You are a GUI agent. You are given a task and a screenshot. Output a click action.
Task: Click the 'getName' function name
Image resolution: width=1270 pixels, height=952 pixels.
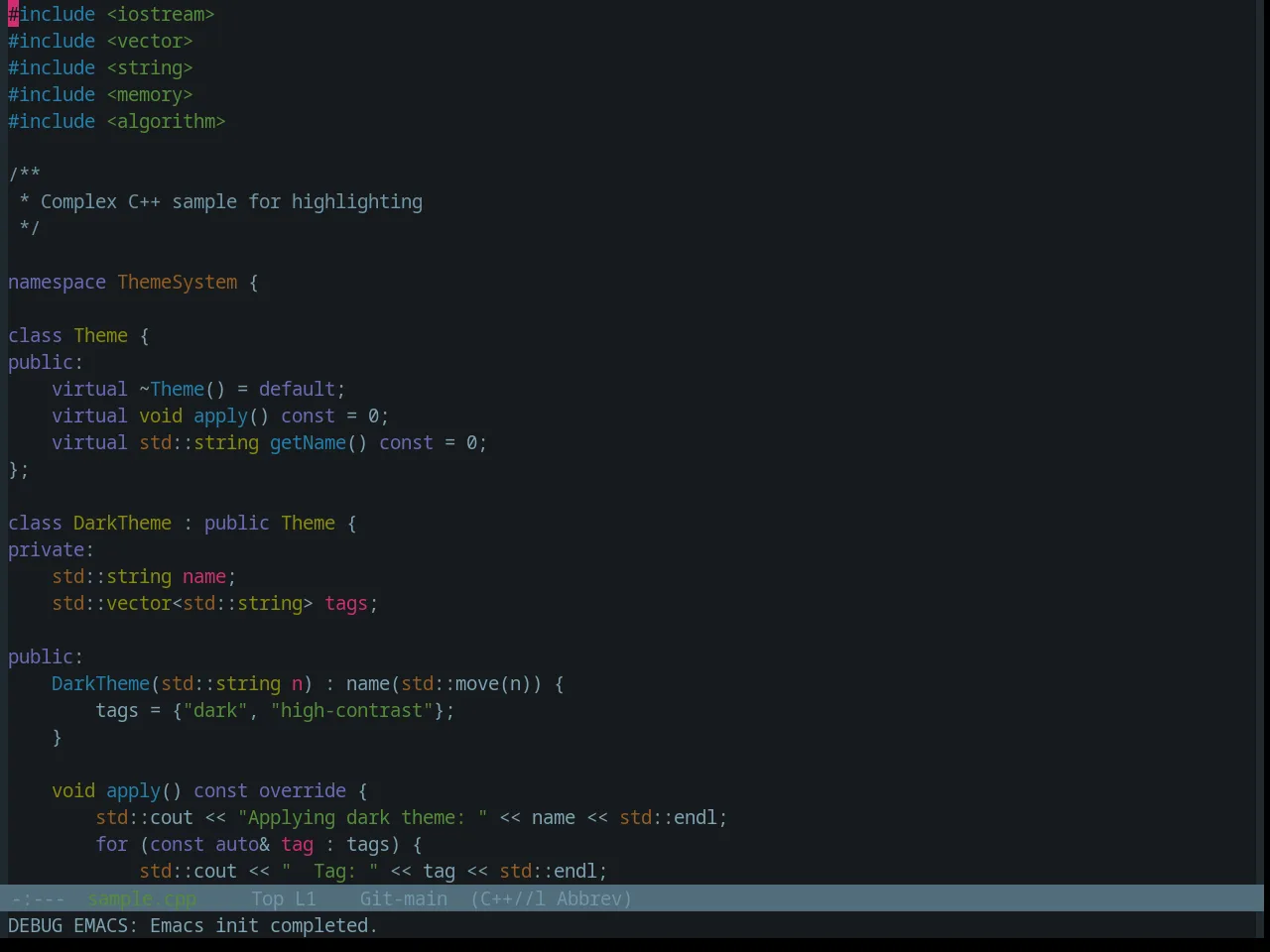click(x=309, y=443)
